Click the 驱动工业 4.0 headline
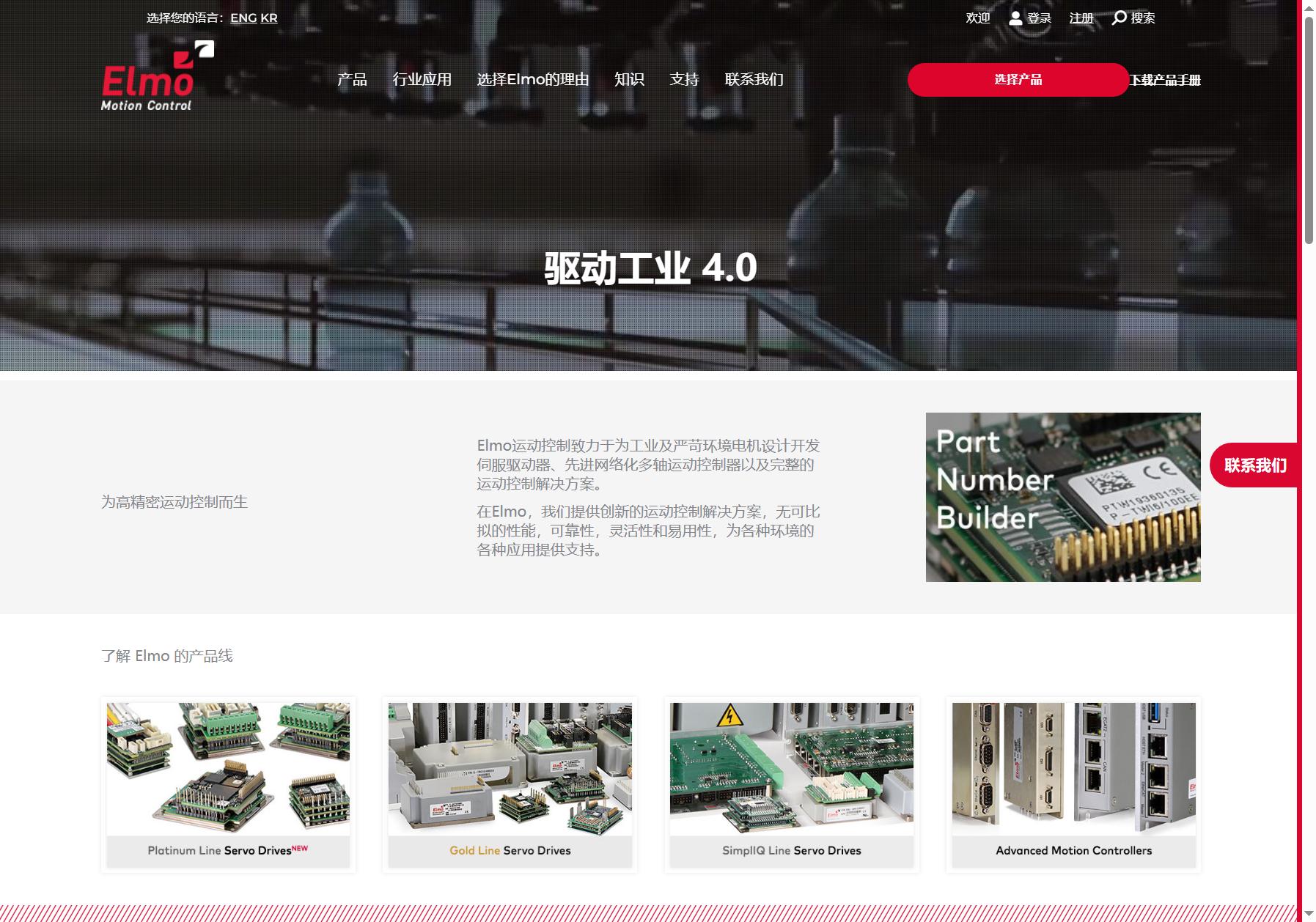Image resolution: width=1316 pixels, height=922 pixels. 650,268
